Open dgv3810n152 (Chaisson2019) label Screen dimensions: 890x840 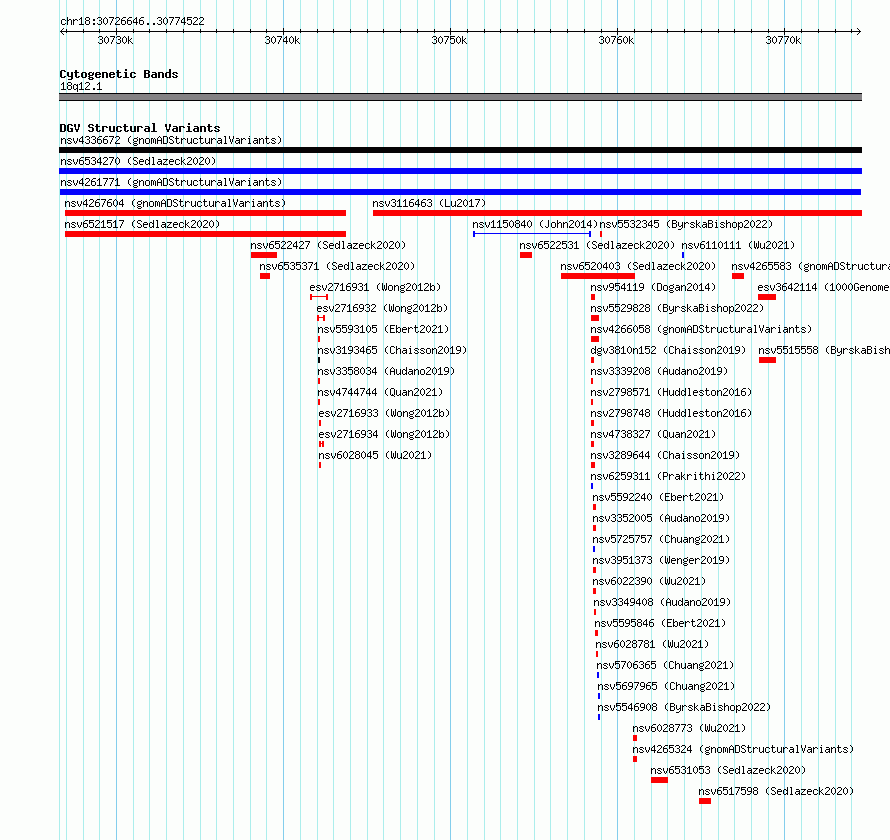point(668,350)
